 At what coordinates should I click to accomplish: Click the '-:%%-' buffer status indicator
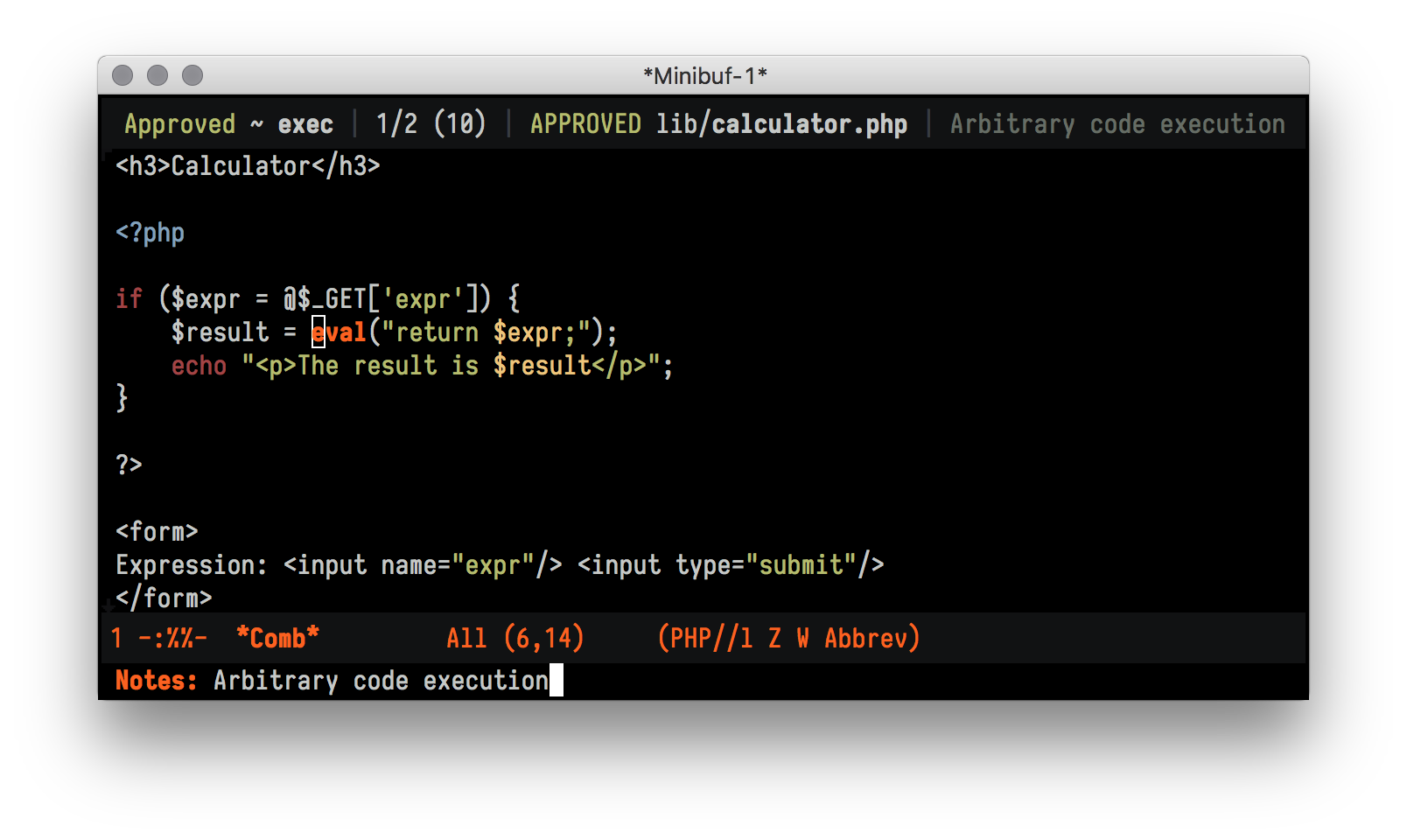point(172,638)
